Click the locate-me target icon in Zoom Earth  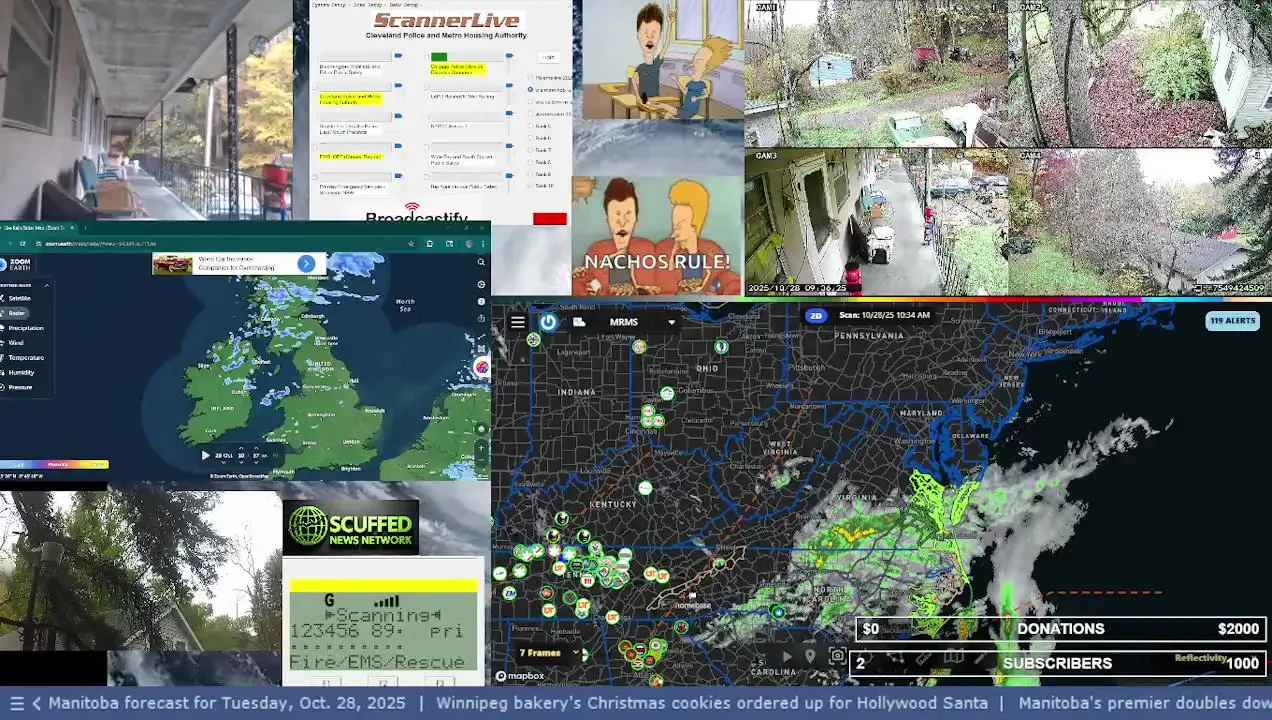(481, 284)
